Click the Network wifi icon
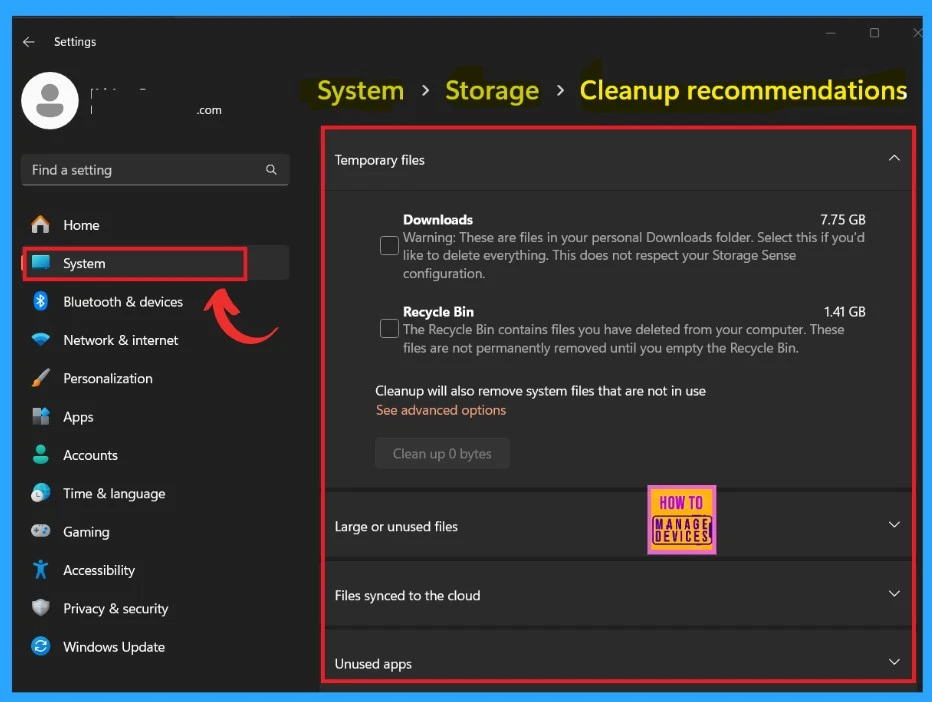This screenshot has height=702, width=932. [x=40, y=340]
